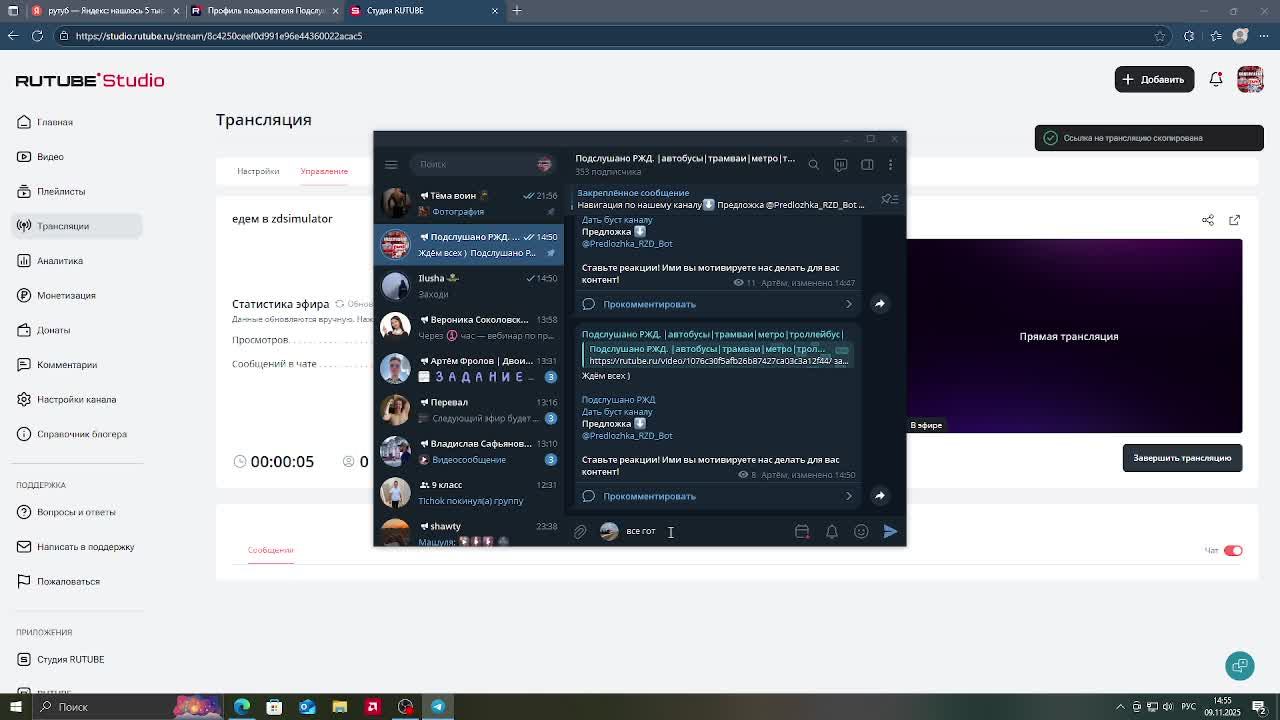The width and height of the screenshot is (1280, 720).
Task: Open the Windows Start menu
Action: coord(14,707)
